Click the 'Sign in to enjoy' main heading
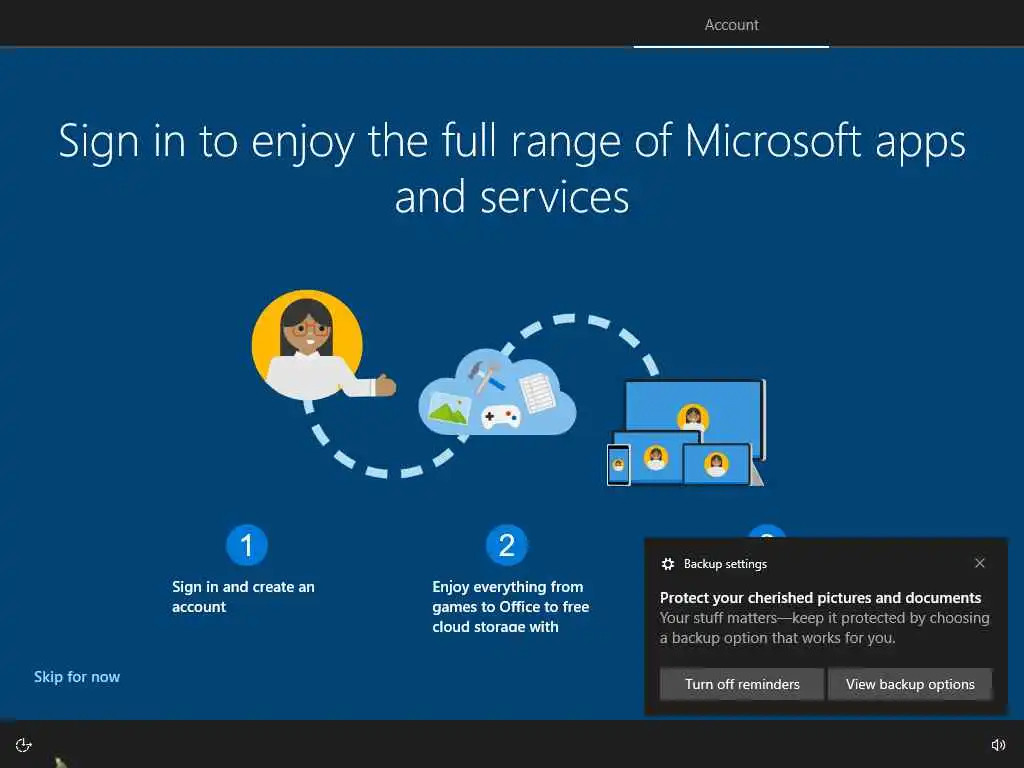Screen dimensions: 1024x768 512,168
